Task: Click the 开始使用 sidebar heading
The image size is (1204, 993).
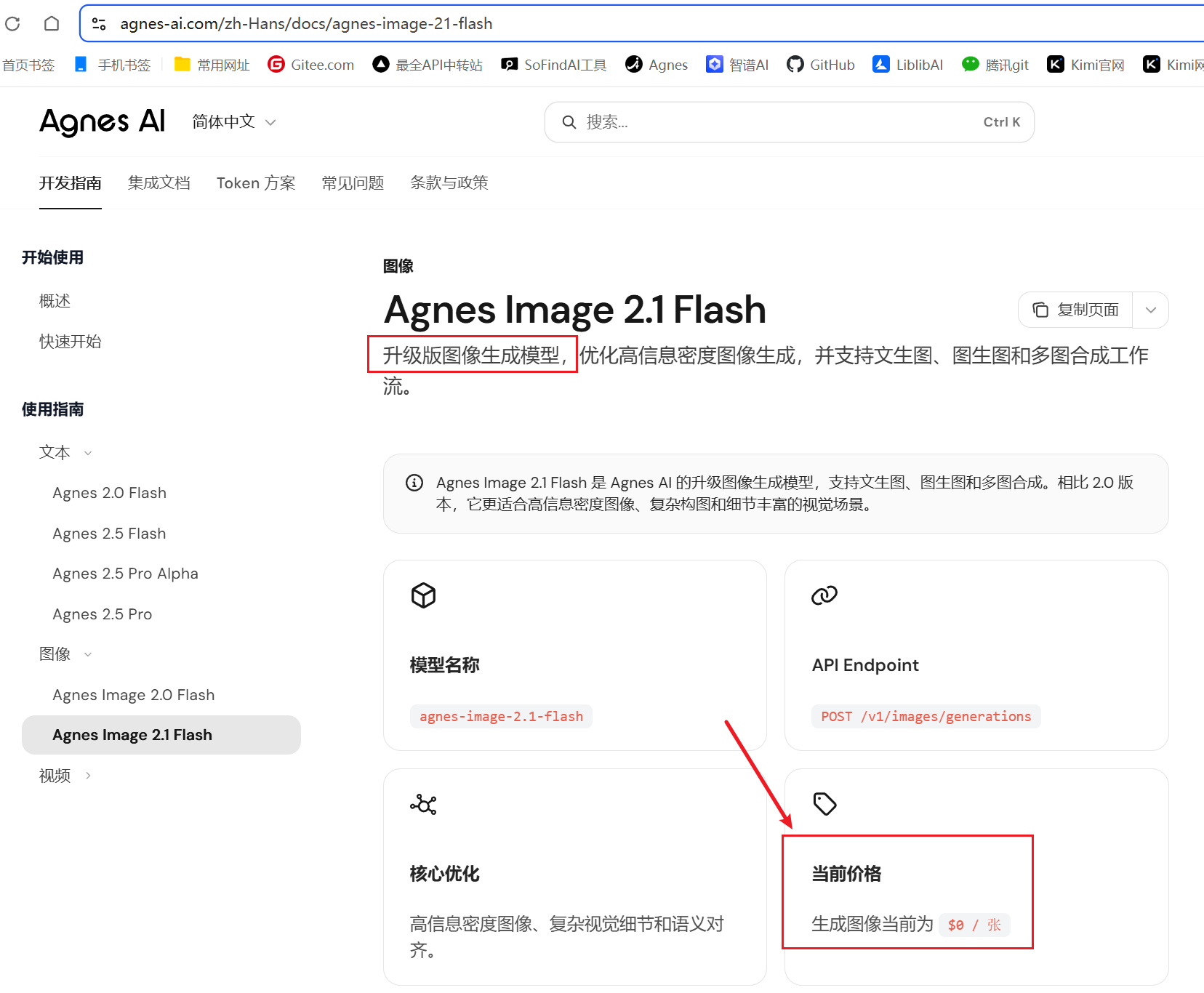Action: point(52,257)
